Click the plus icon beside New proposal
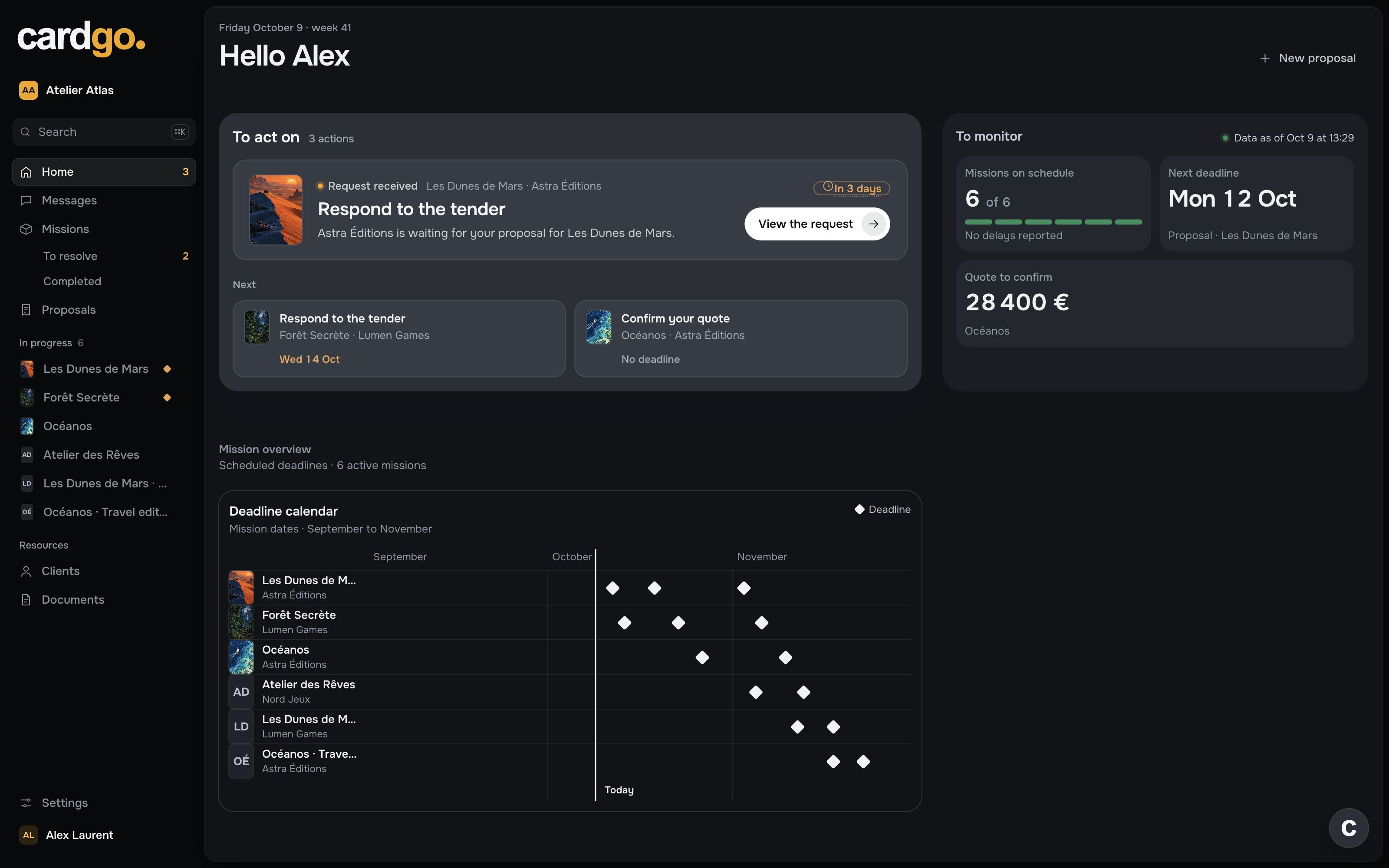The width and height of the screenshot is (1389, 868). (x=1264, y=58)
